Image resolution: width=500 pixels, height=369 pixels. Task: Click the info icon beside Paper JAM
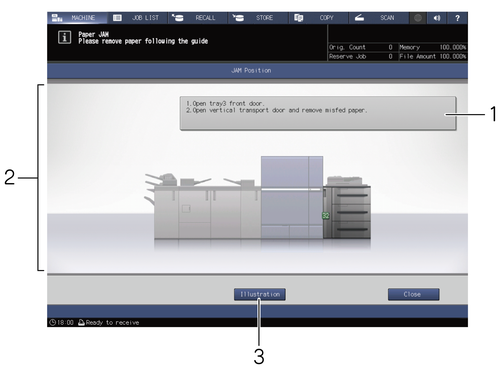pyautogui.click(x=64, y=37)
